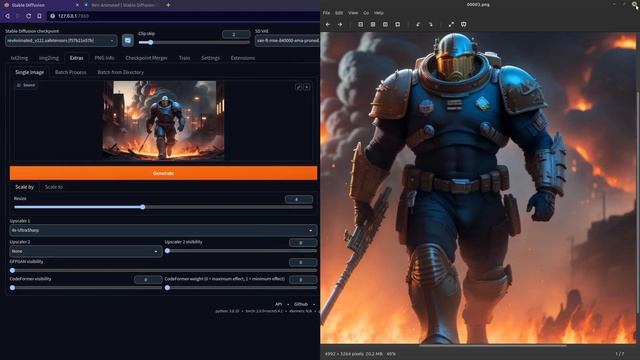Enter fullscreen mode in image viewer
This screenshot has width=640, height=360.
pos(451,24)
